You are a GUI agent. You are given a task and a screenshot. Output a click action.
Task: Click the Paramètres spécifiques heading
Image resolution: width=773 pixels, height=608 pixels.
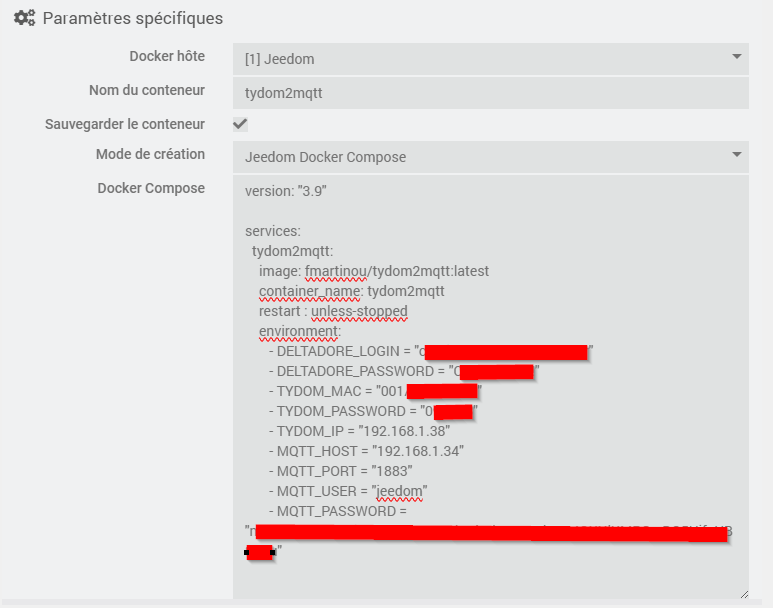tap(132, 18)
